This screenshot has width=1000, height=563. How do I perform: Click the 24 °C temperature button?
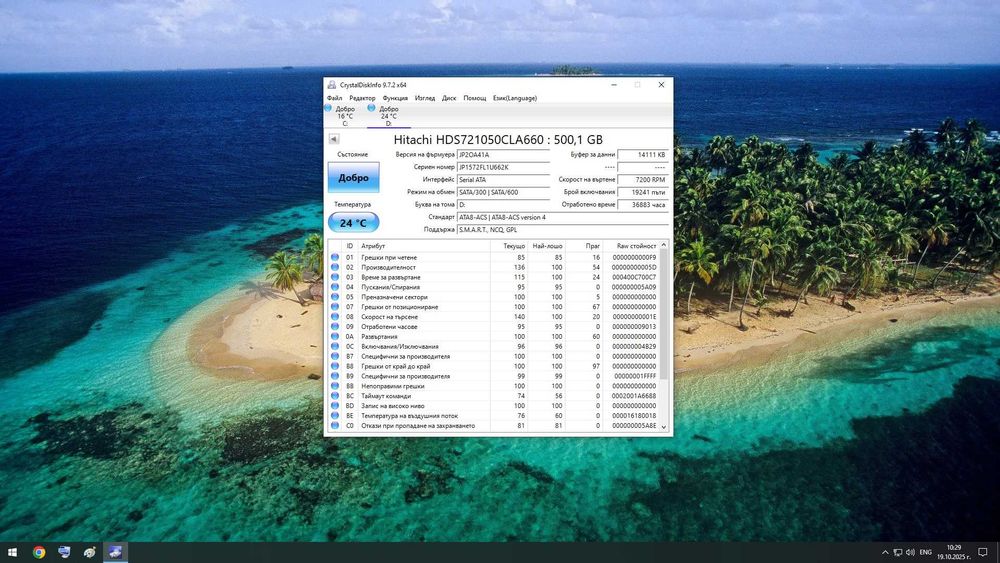pos(353,223)
